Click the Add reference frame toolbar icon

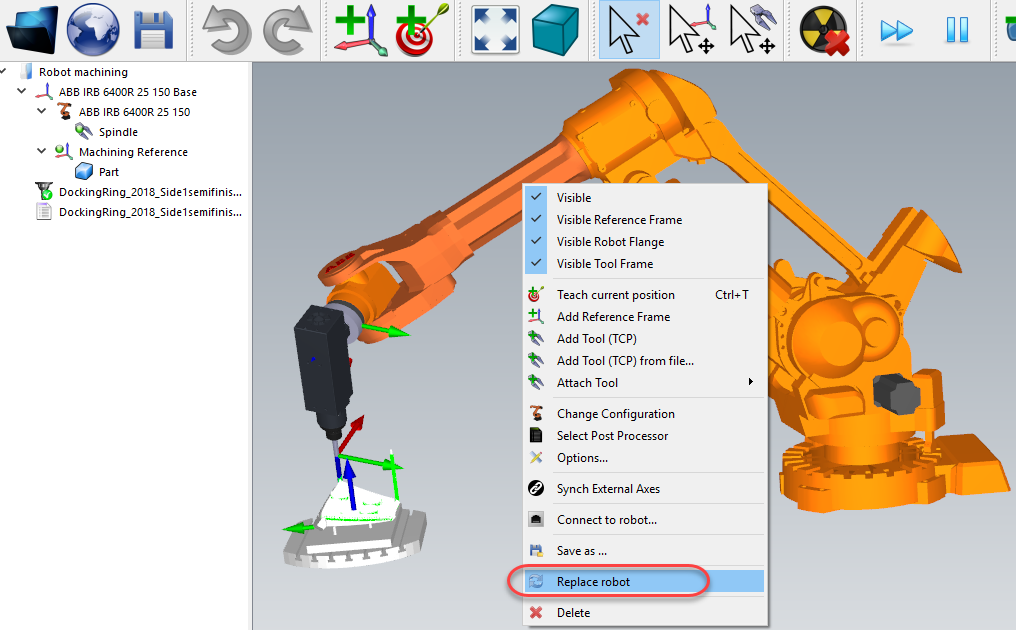click(358, 29)
